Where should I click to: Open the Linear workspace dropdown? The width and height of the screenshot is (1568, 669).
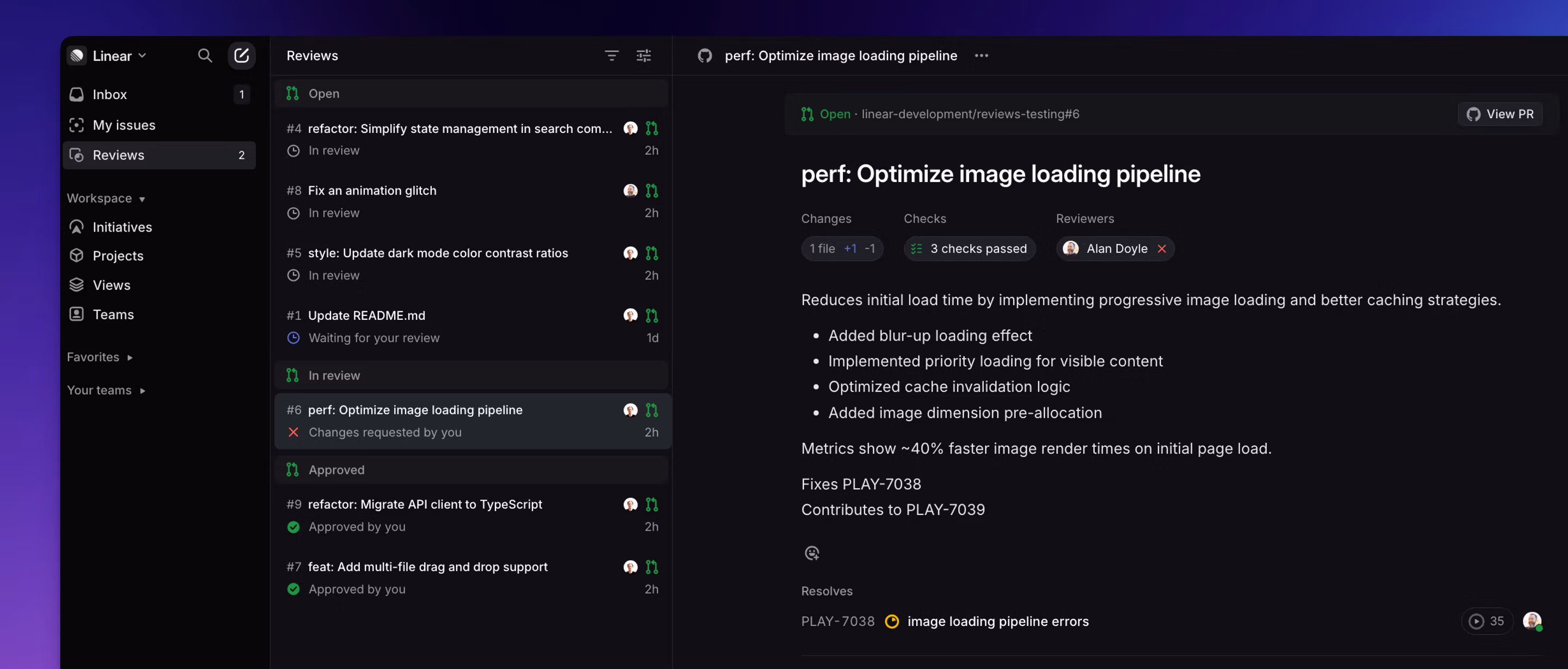coord(112,56)
